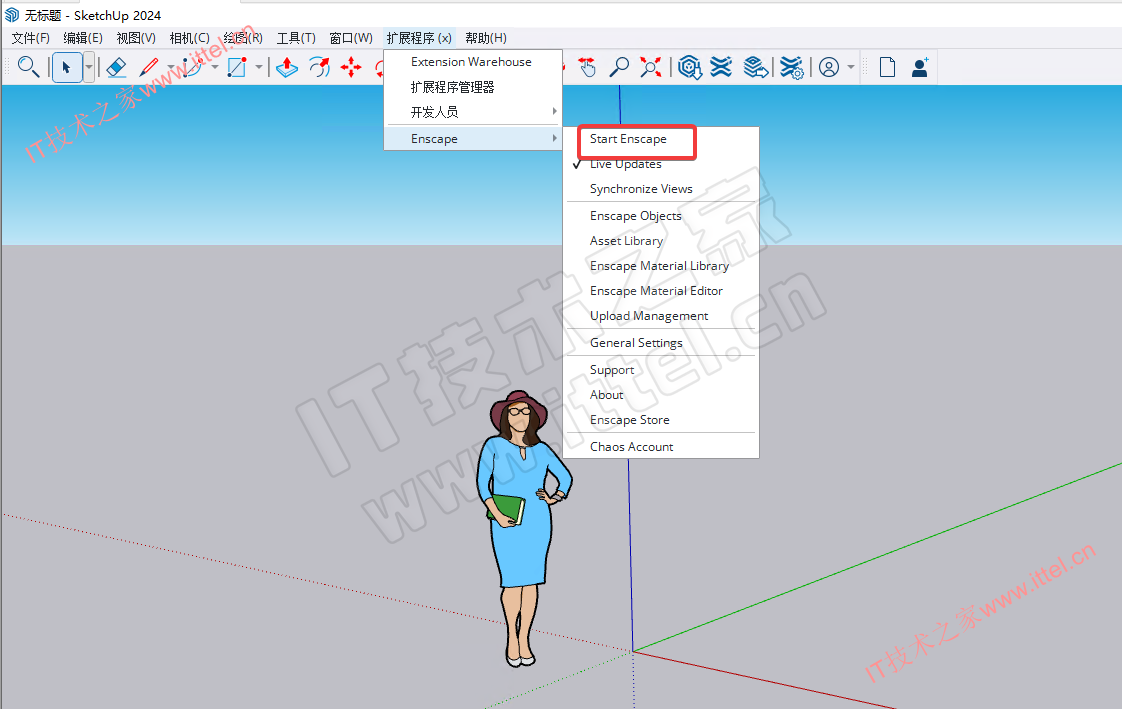Select the Zoom tool in toolbar

coord(618,67)
